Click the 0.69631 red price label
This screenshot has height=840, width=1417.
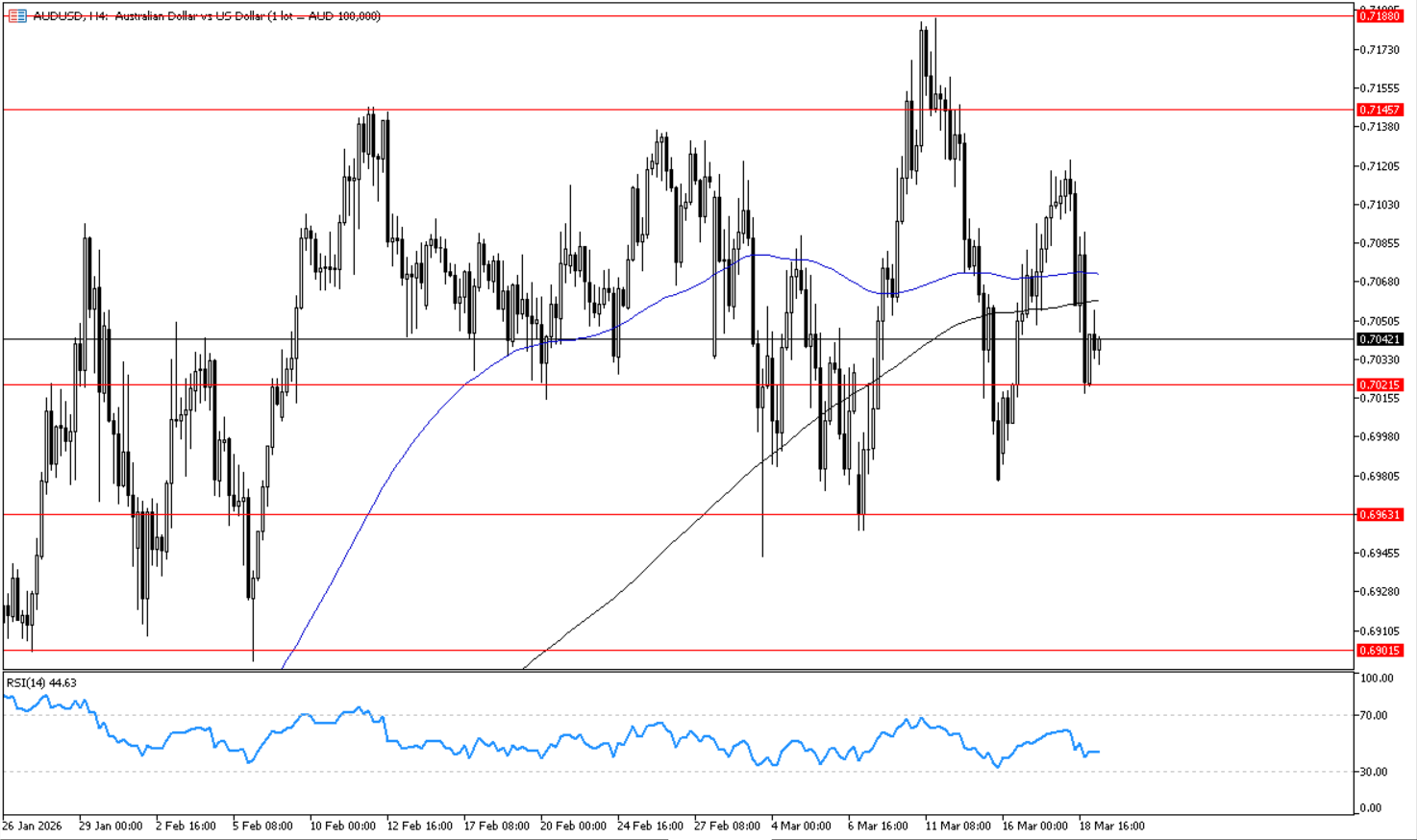(x=1380, y=514)
